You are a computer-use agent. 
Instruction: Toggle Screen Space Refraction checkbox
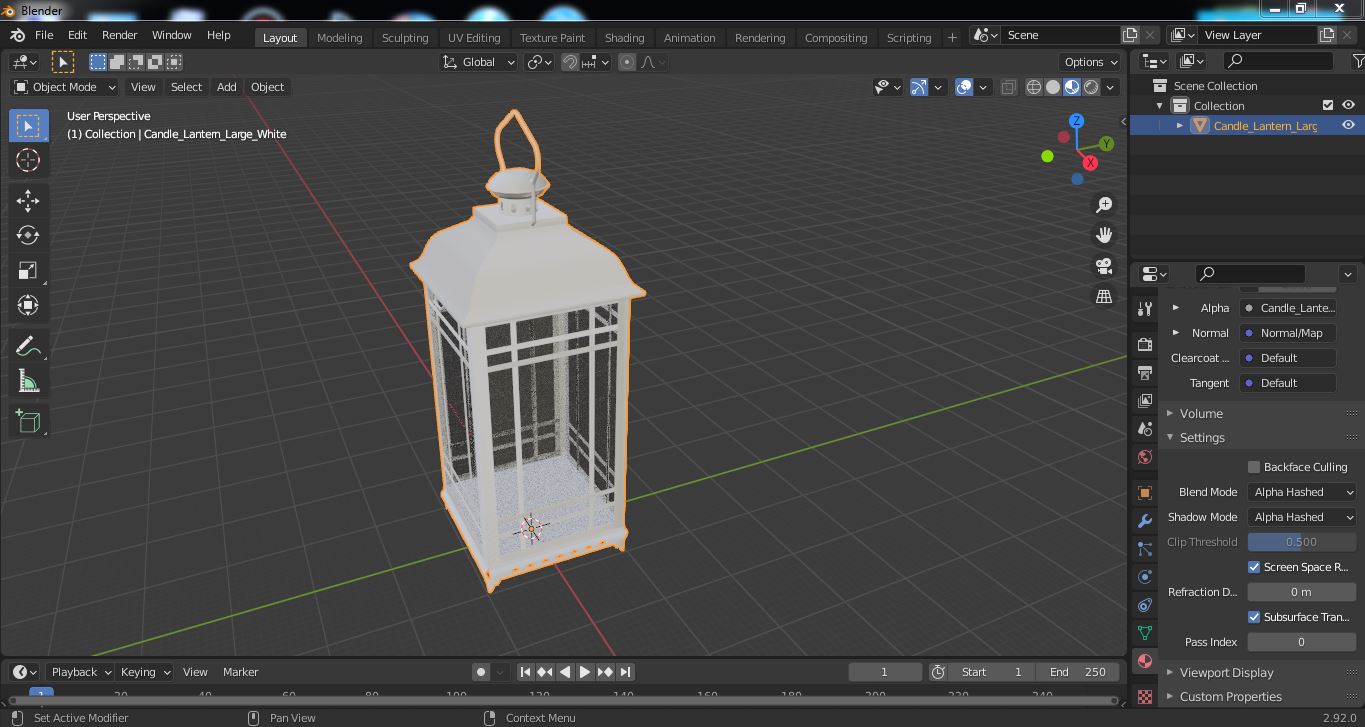pos(1254,567)
